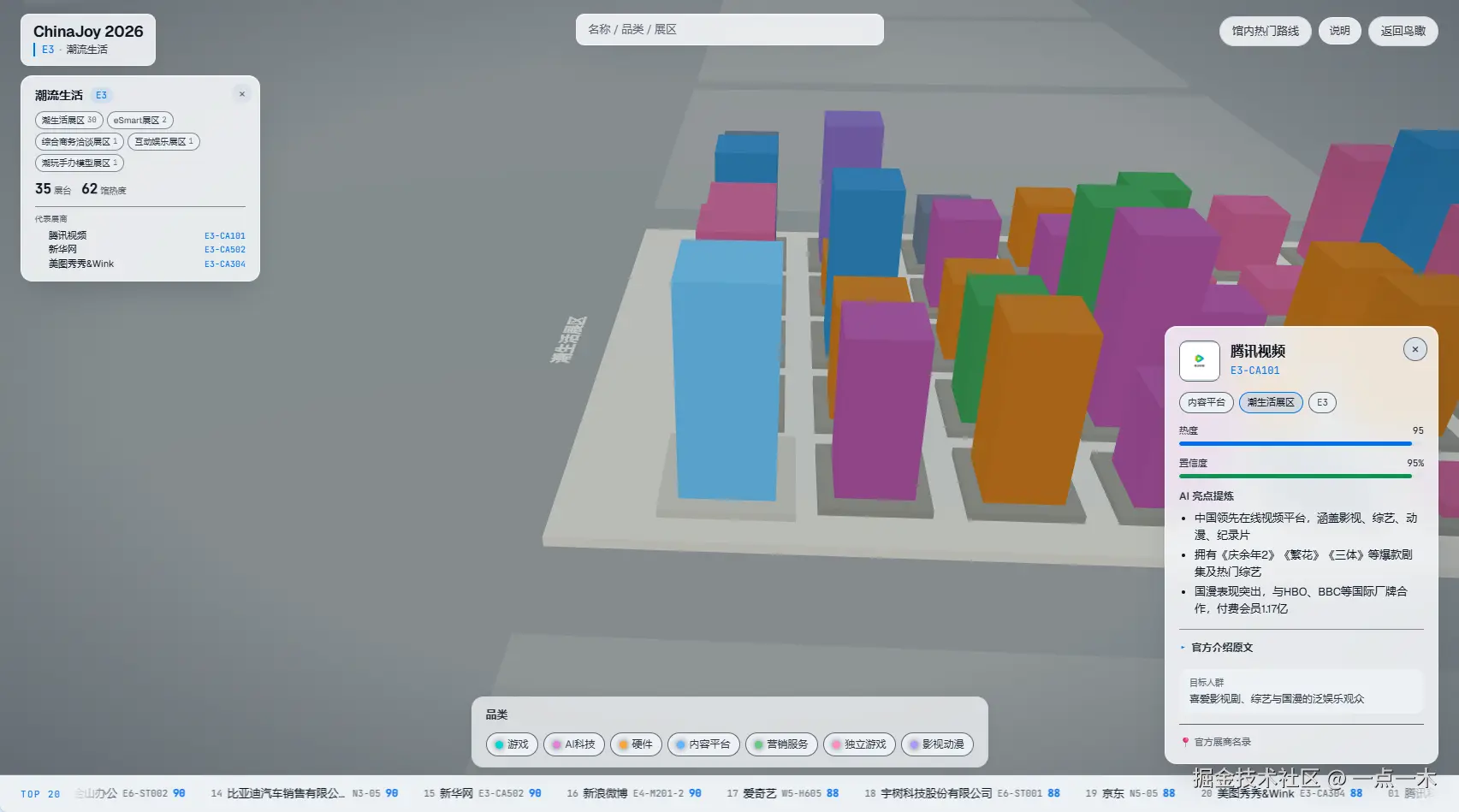Screen dimensions: 1459x812
Task: Click the 热度 progress bar
Action: [1302, 444]
